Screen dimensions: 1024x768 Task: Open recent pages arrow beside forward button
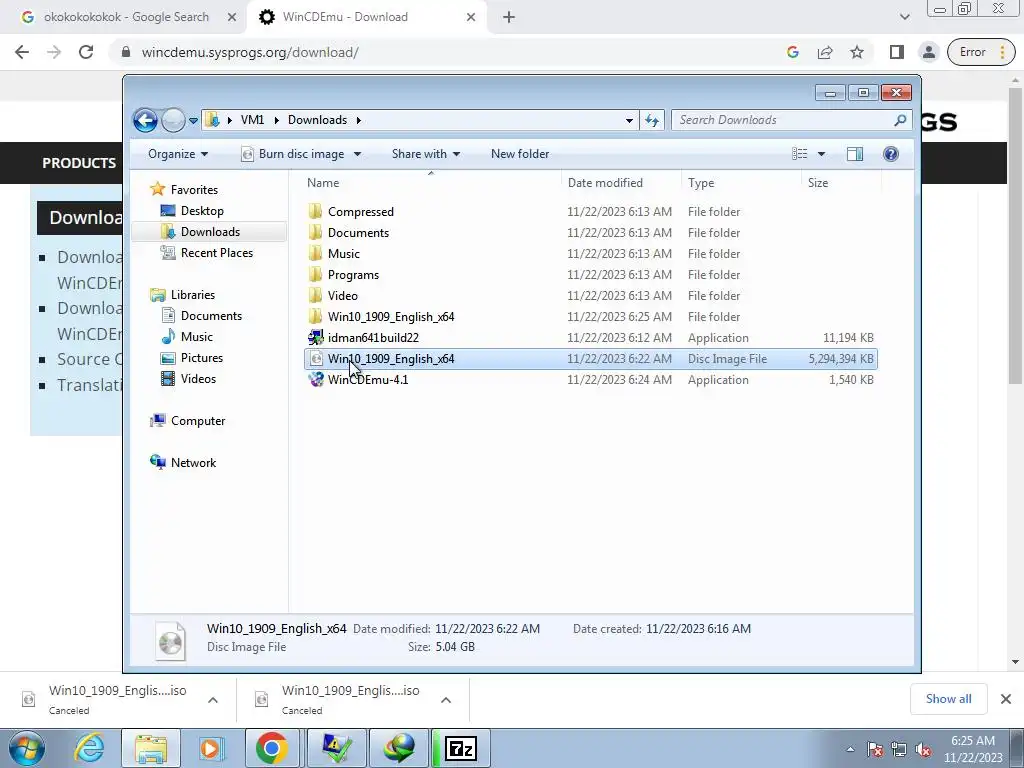tap(193, 121)
